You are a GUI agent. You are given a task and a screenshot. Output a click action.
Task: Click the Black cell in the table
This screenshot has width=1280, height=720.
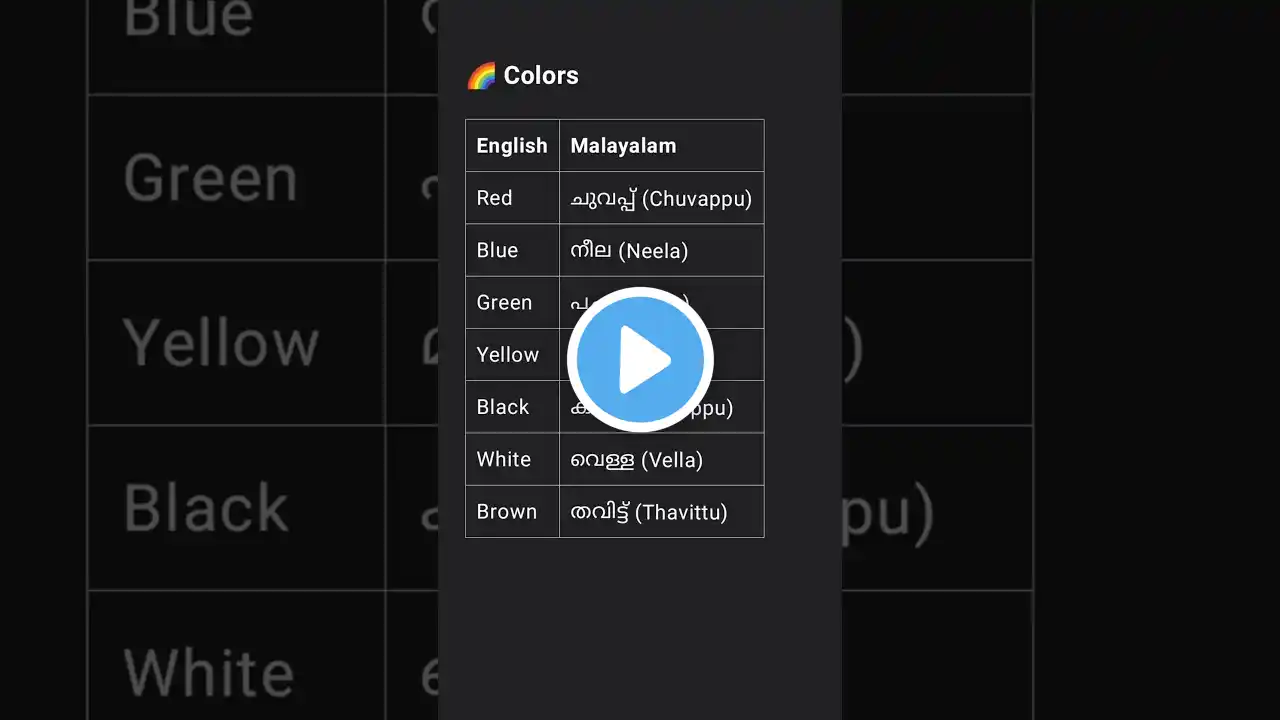(x=512, y=407)
